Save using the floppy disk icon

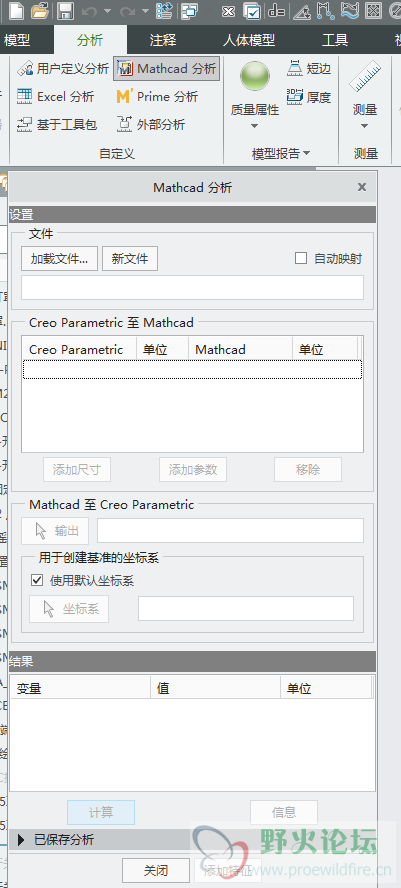tap(66, 10)
